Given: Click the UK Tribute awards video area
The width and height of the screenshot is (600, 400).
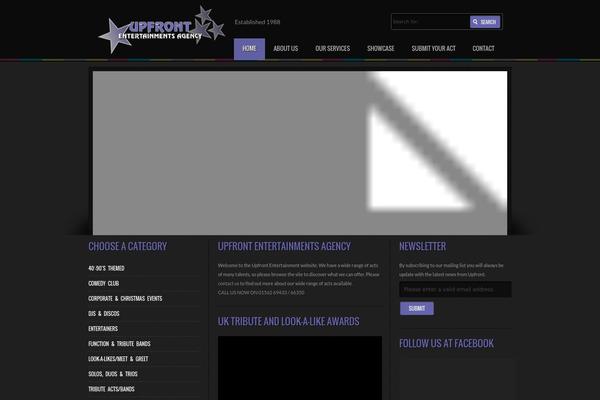Looking at the screenshot, I should [300, 368].
